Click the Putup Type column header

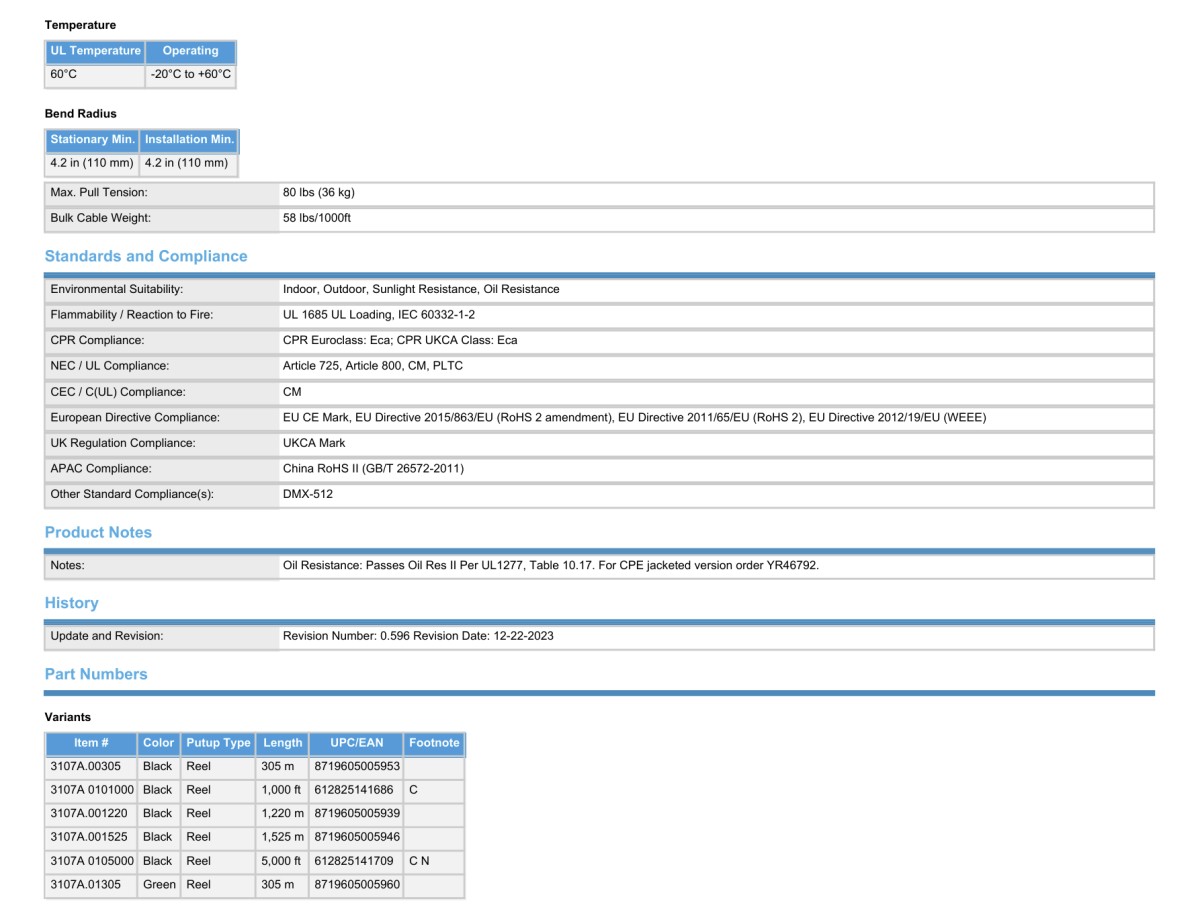click(x=218, y=743)
